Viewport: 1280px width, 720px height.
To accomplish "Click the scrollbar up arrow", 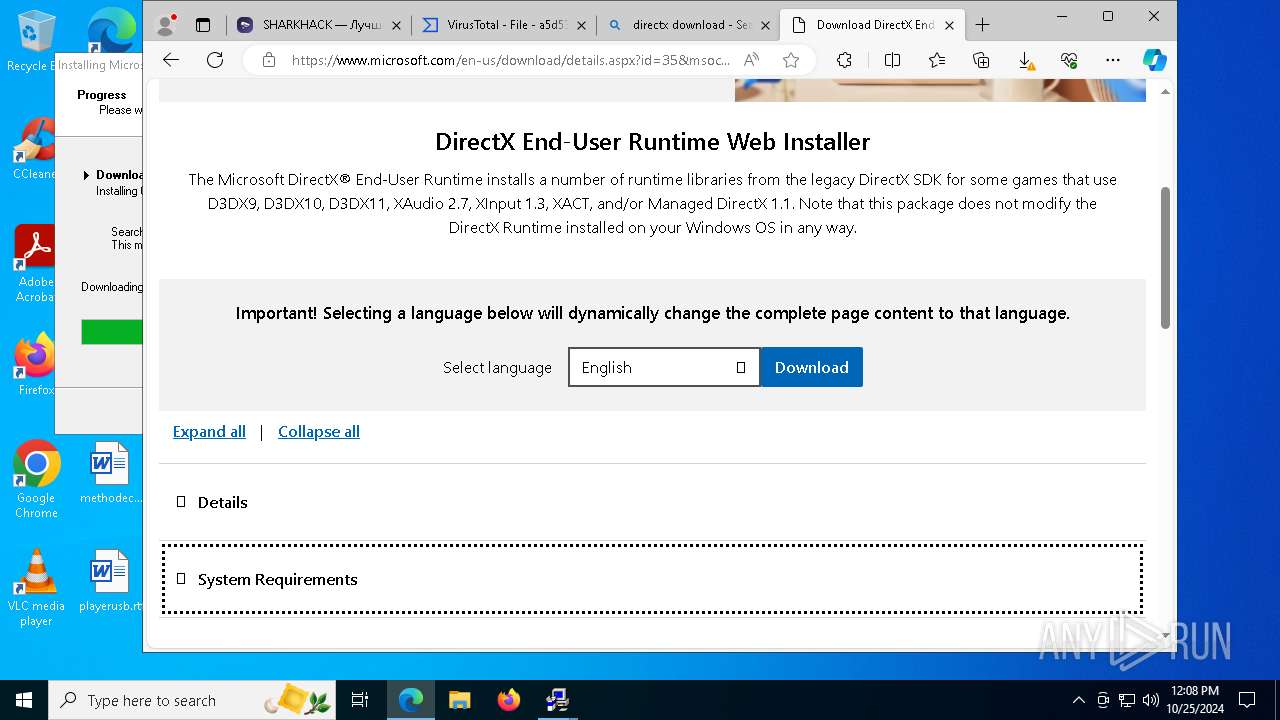I will (x=1165, y=92).
